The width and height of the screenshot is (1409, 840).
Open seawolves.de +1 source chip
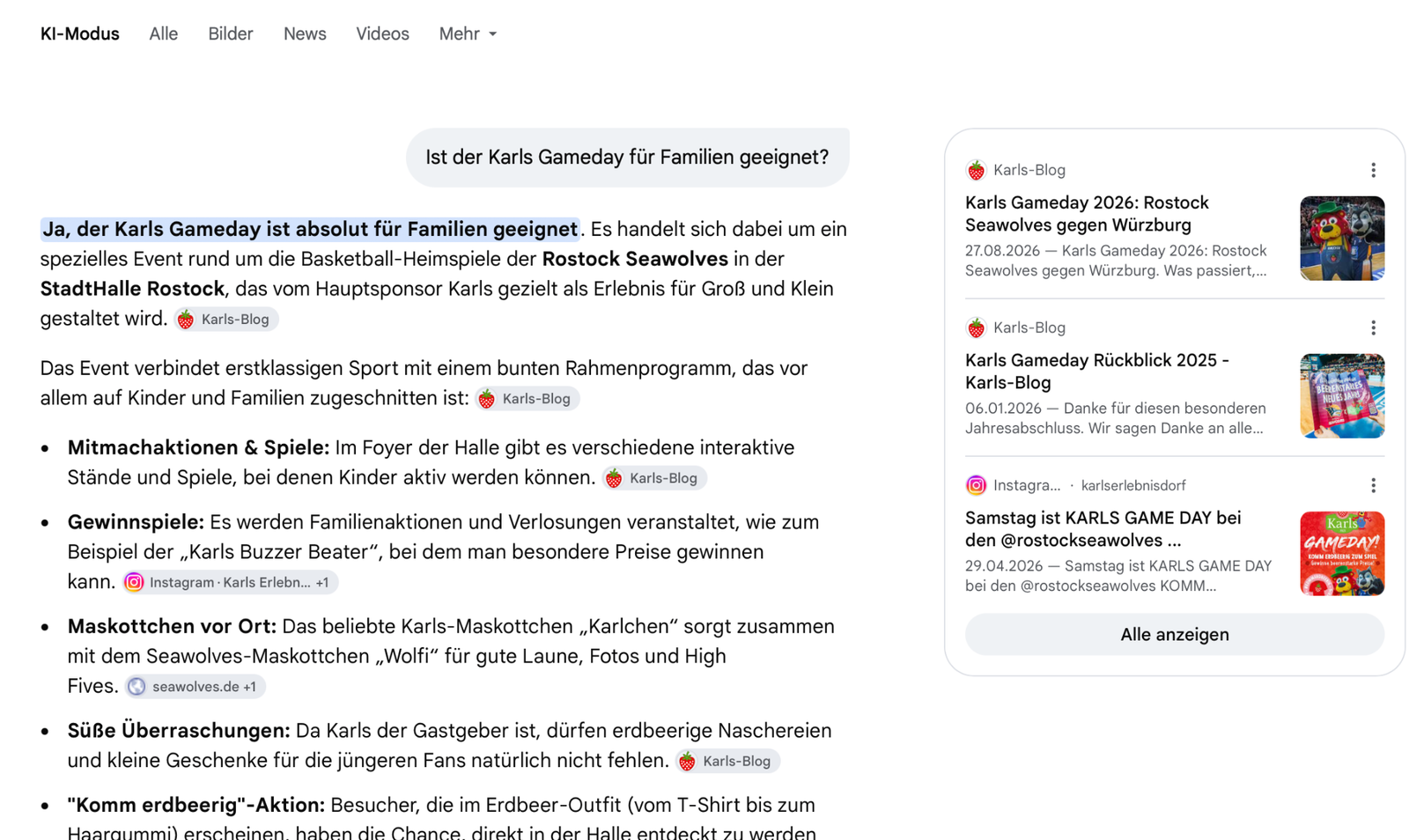pyautogui.click(x=195, y=687)
